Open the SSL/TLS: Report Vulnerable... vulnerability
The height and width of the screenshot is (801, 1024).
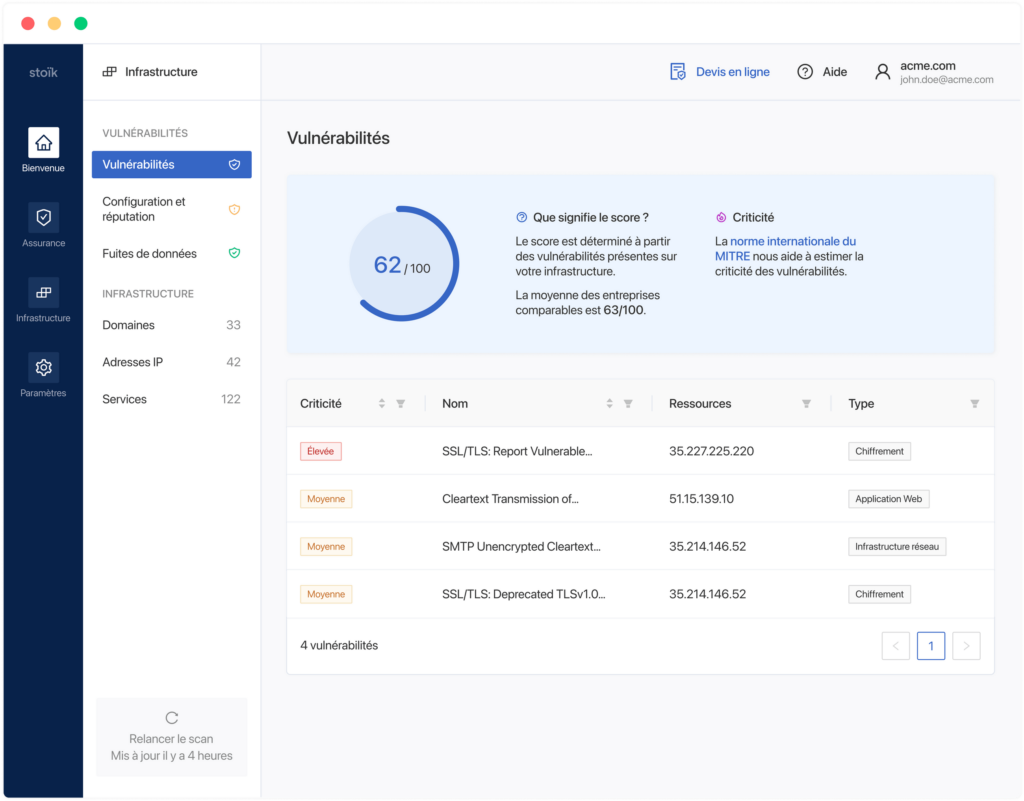(x=517, y=451)
